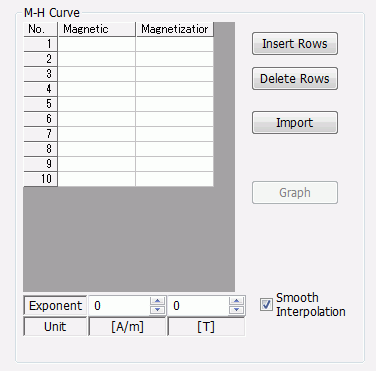Select row 10 header in table
The width and height of the screenshot is (376, 371).
(40, 179)
